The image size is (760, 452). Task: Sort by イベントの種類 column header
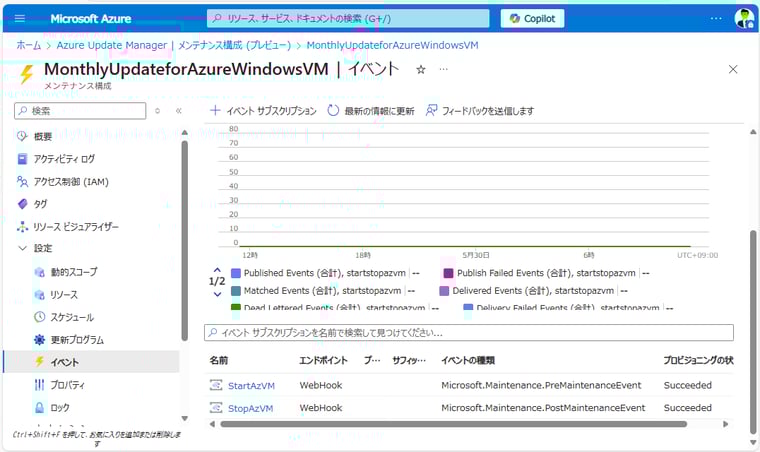[468, 360]
